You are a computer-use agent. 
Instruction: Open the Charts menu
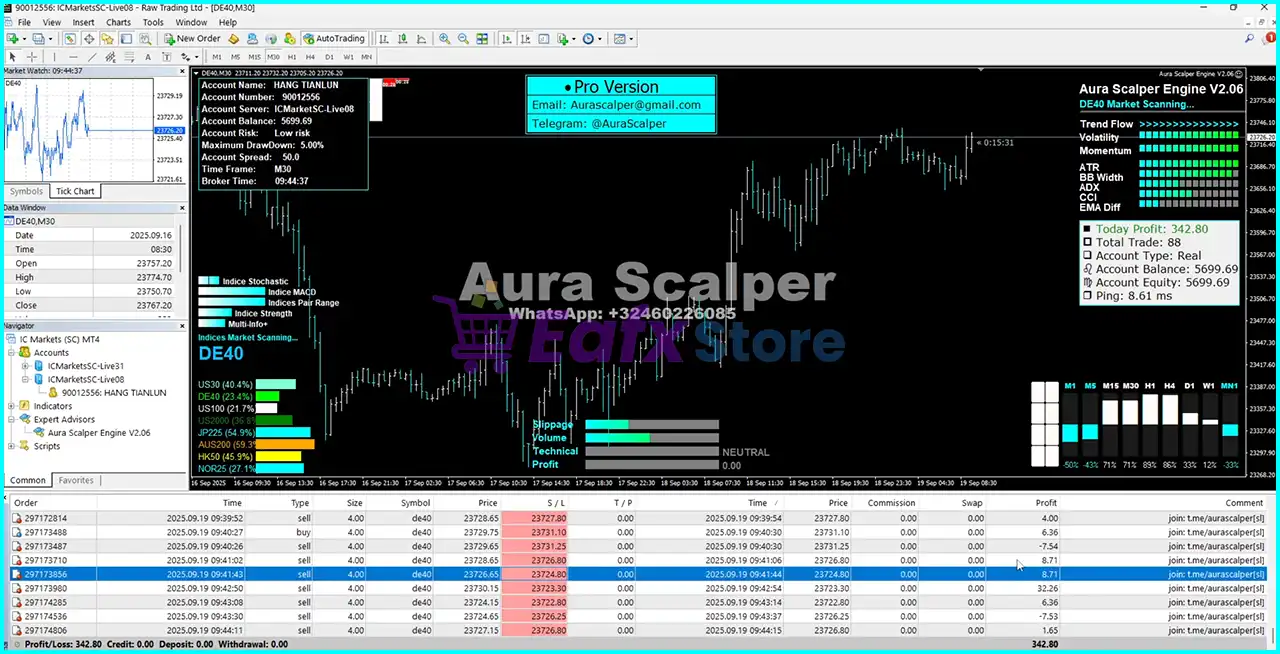pos(118,22)
